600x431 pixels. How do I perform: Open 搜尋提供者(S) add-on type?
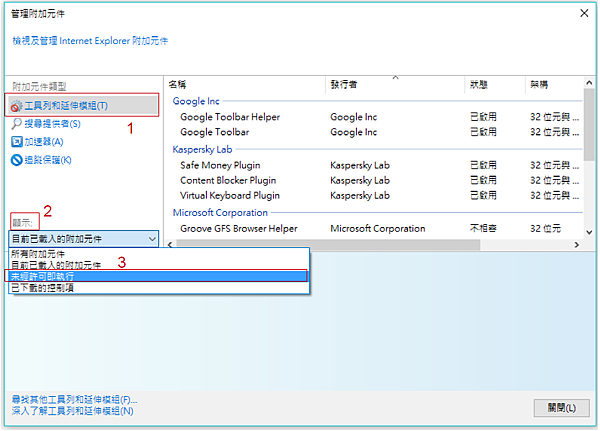[x=52, y=124]
